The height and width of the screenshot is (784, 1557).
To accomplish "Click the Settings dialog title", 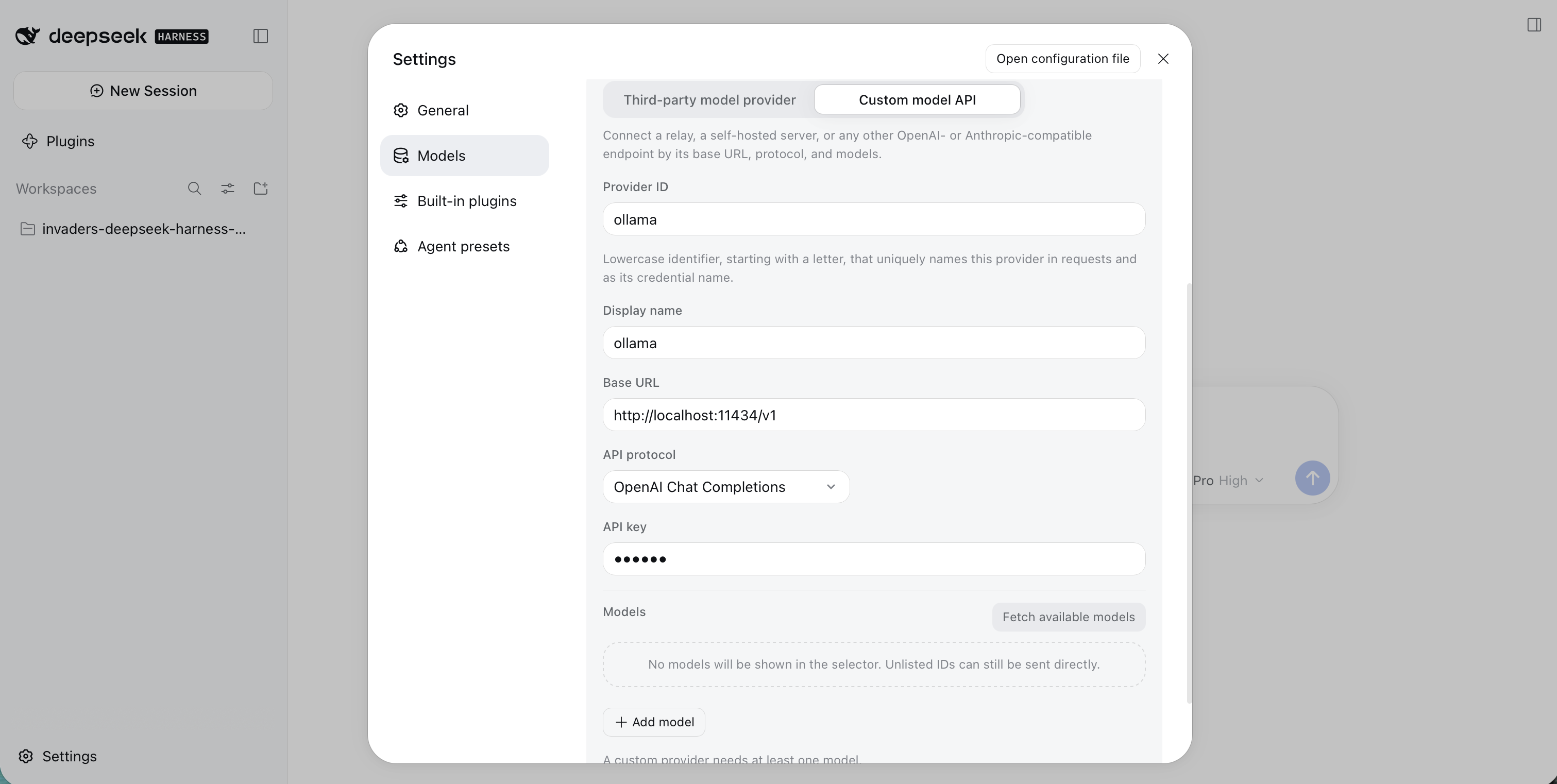I will point(425,59).
